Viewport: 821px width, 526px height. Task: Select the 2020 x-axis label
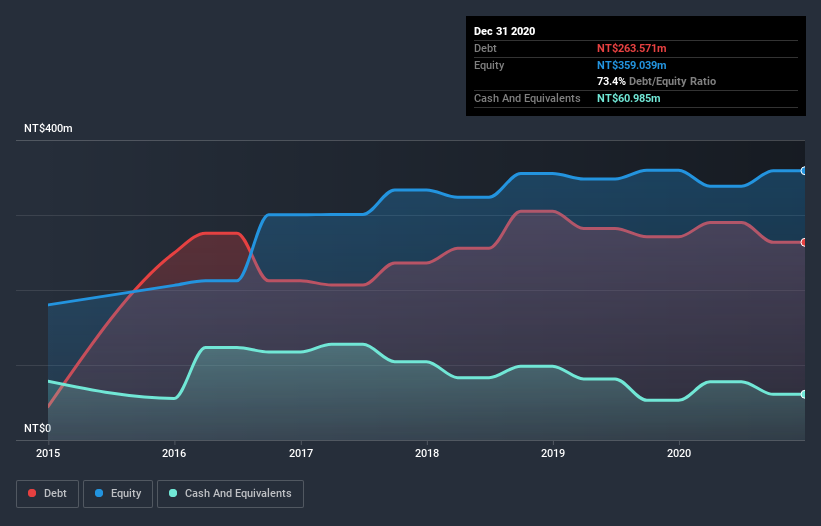[x=679, y=453]
